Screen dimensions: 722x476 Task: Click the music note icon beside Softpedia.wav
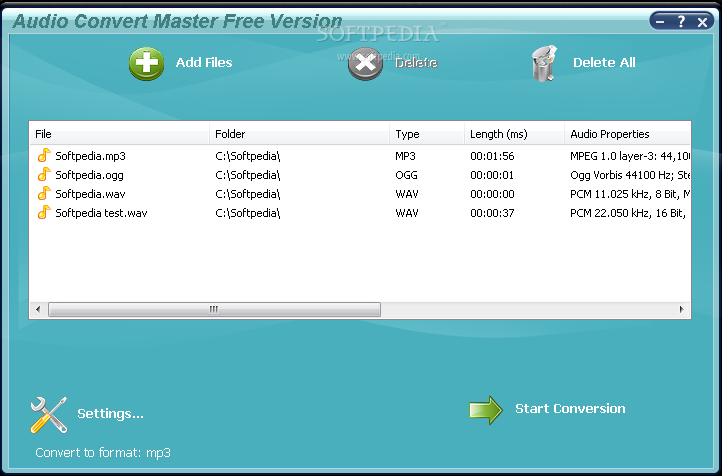(44, 193)
